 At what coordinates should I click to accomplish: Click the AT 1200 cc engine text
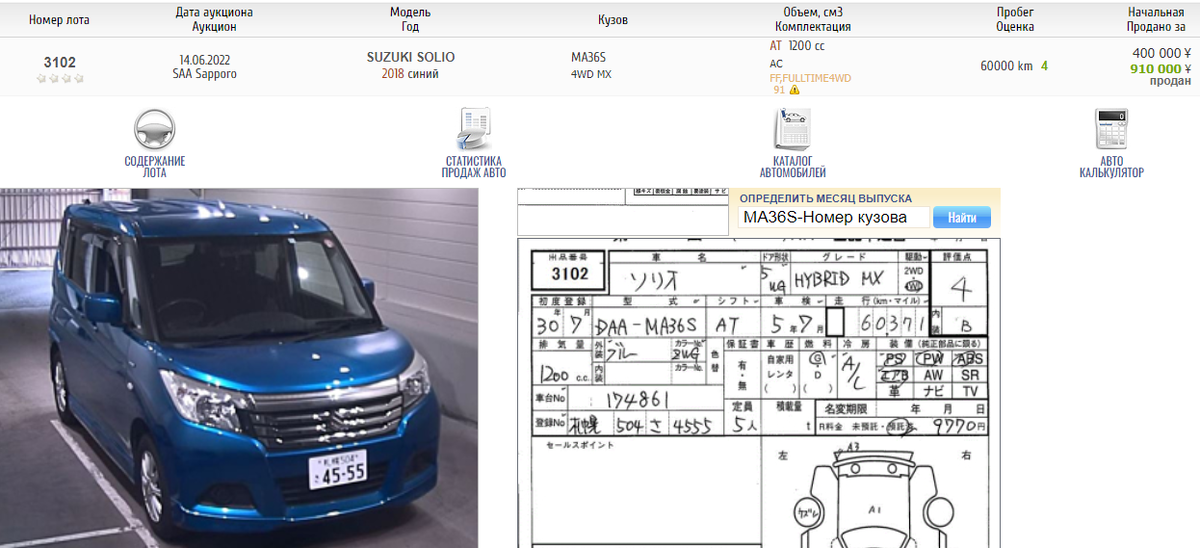tap(797, 46)
